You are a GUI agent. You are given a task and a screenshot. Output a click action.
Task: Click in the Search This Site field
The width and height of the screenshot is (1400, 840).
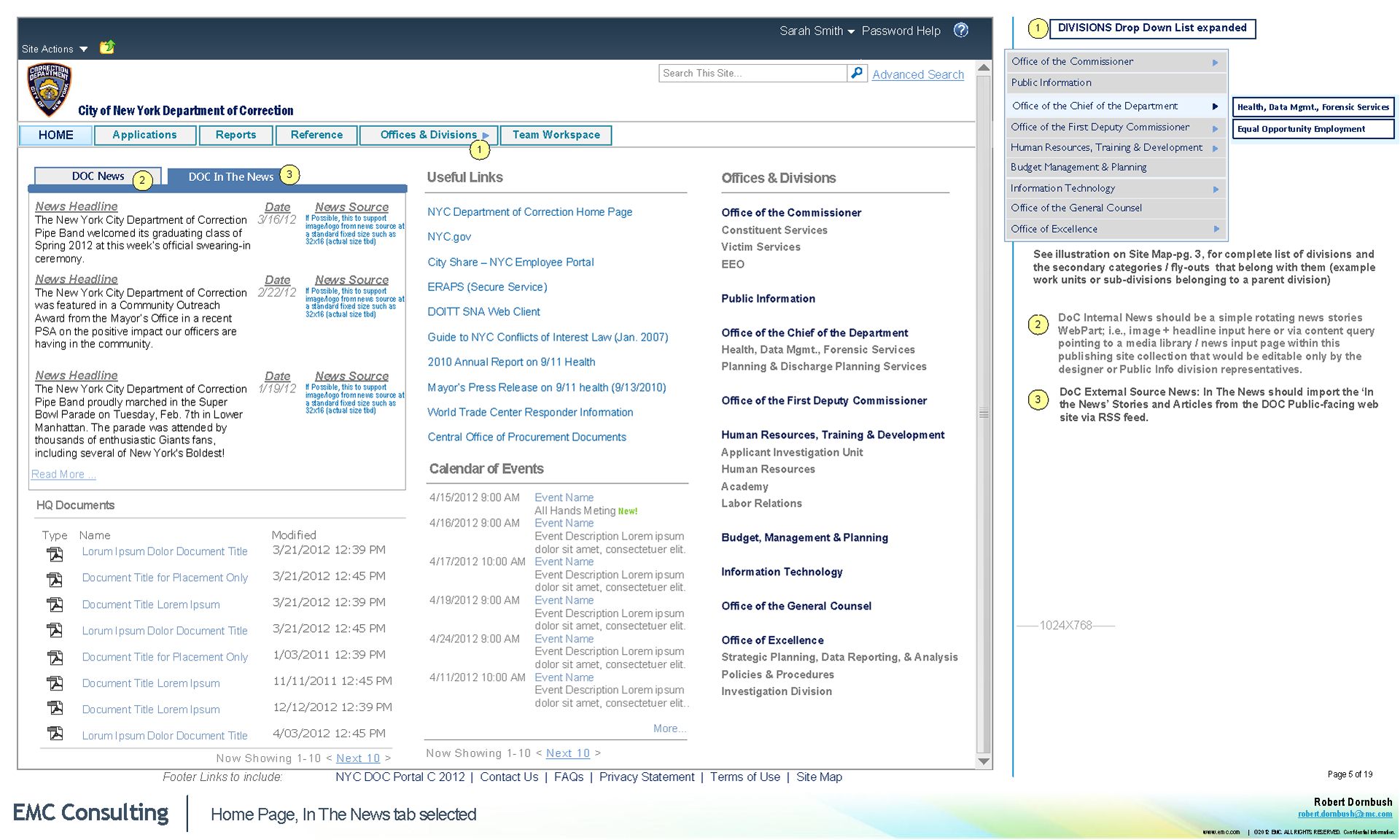coord(751,73)
